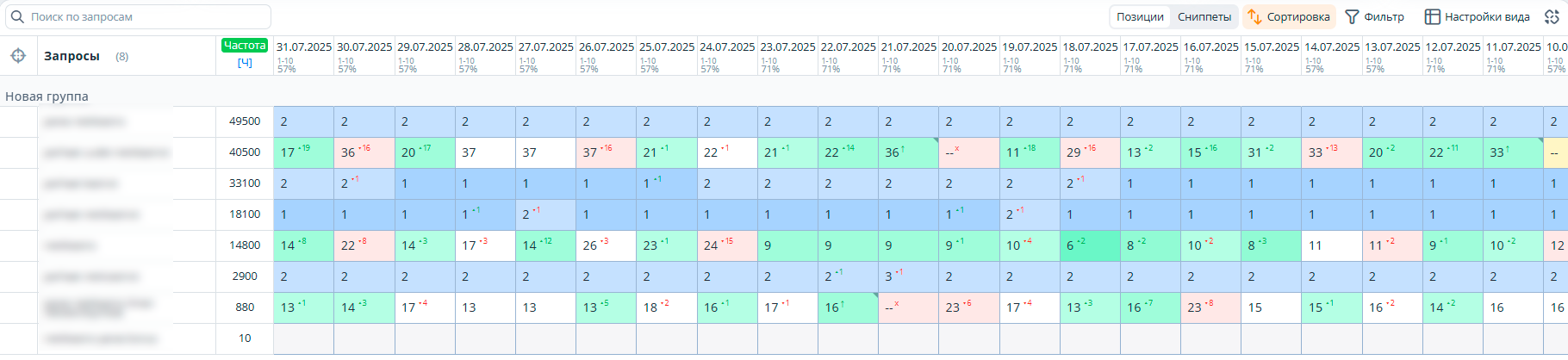The width and height of the screenshot is (1568, 360).
Task: Click the search magnifier icon
Action: pos(17,16)
